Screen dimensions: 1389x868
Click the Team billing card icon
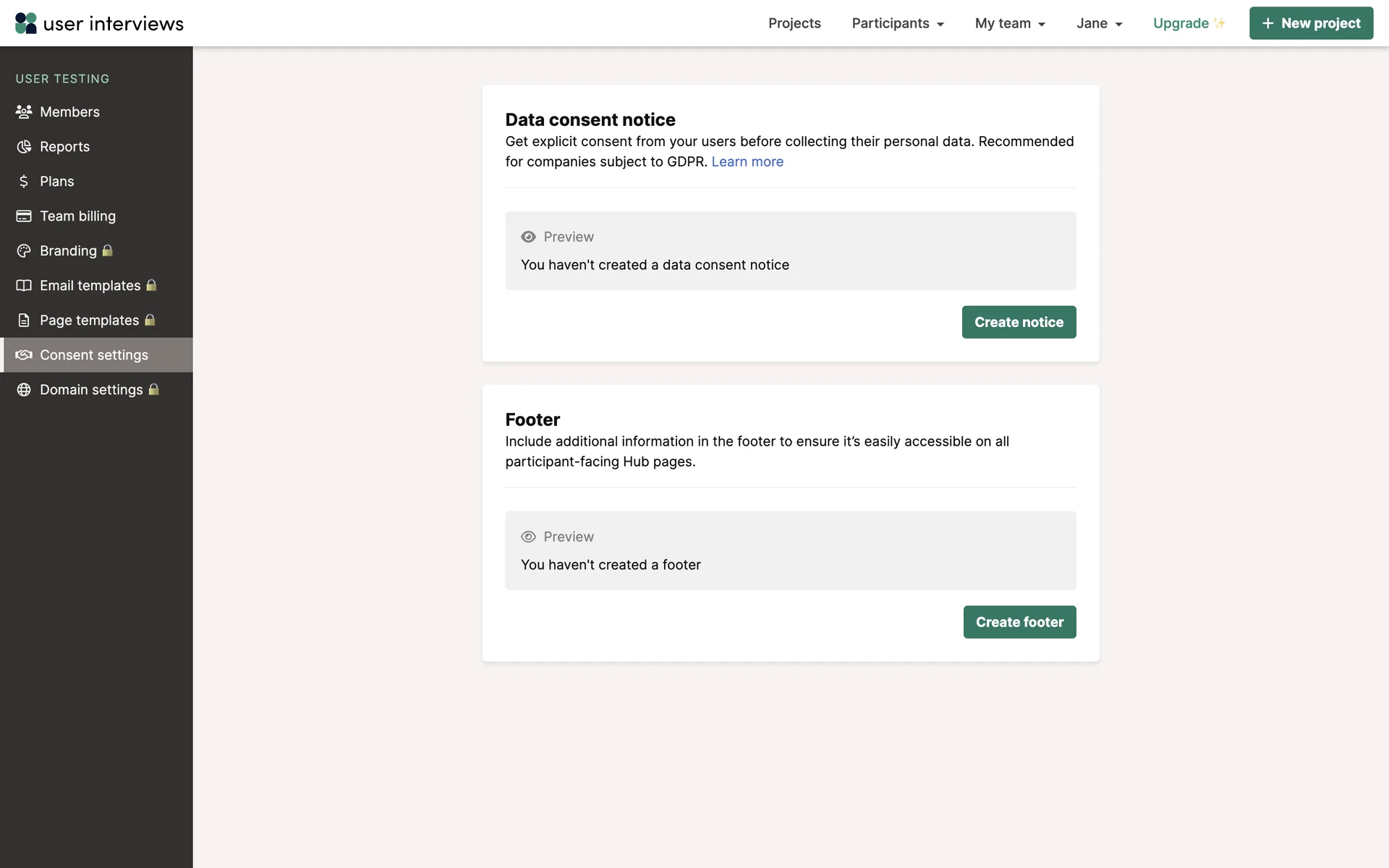(x=24, y=216)
